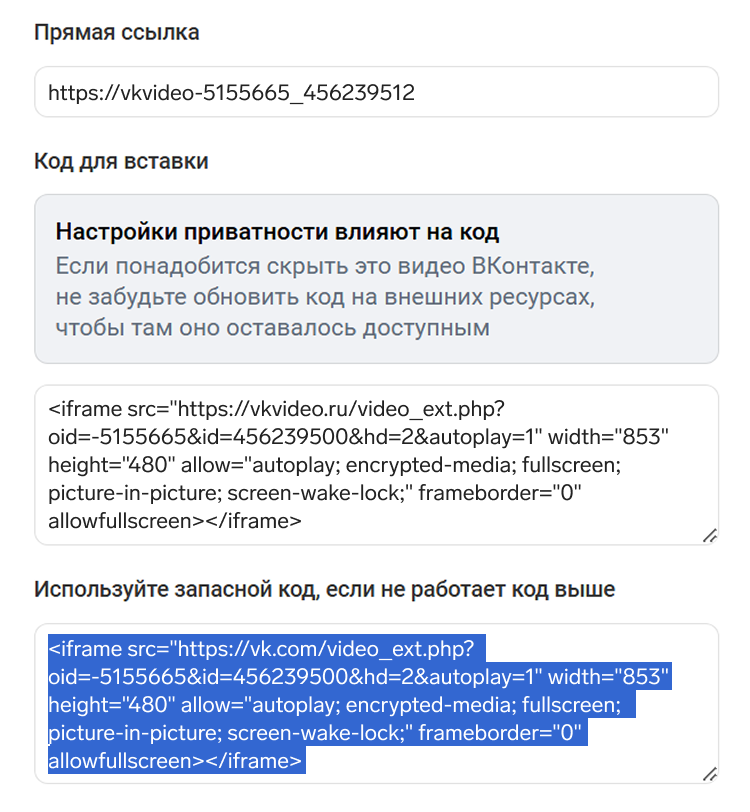Click 'https://vkvideo.ru/video_ext.php?' in first code
This screenshot has width=750, height=812.
340,409
